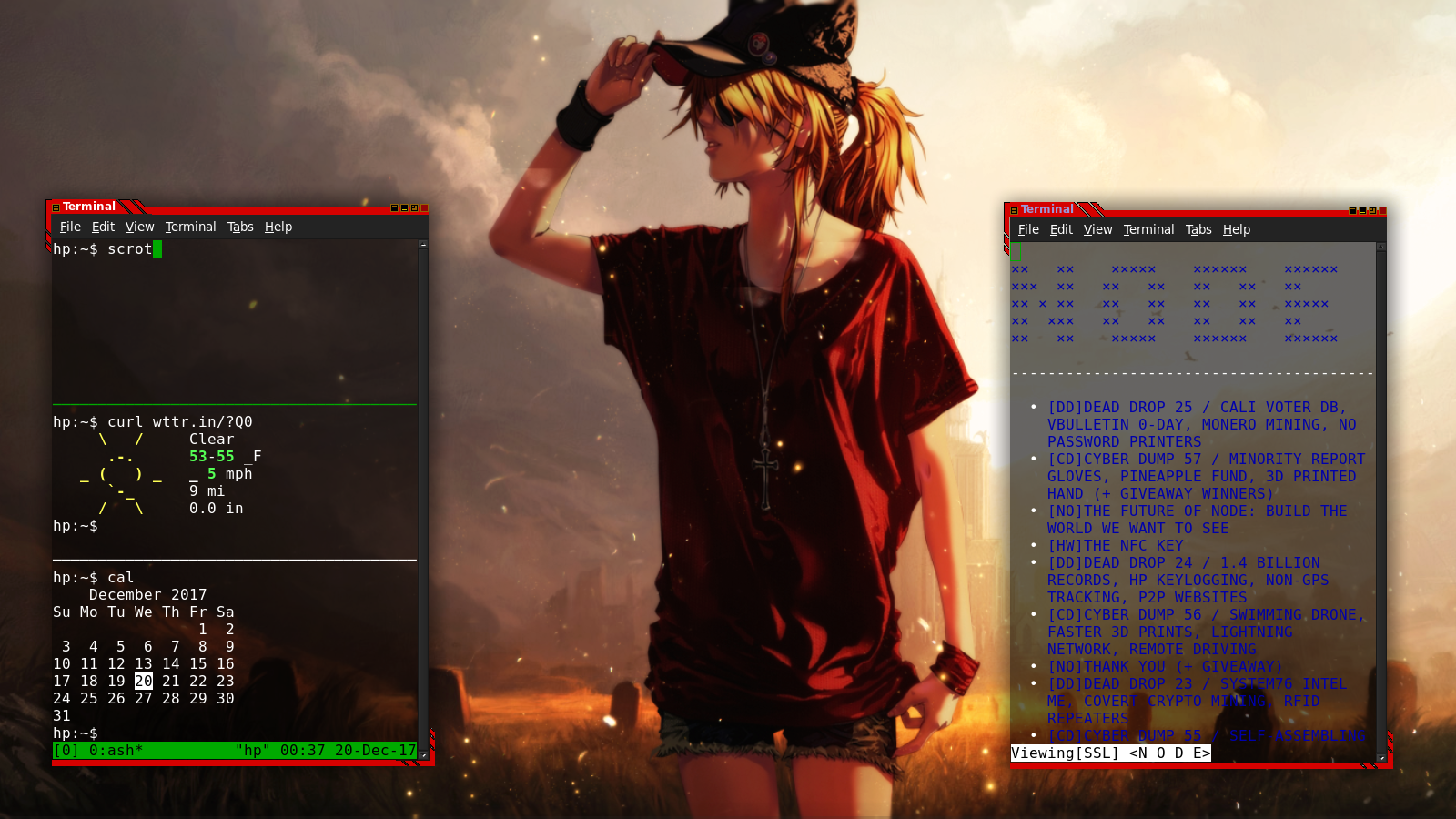Shade the left Terminal window

(x=394, y=208)
